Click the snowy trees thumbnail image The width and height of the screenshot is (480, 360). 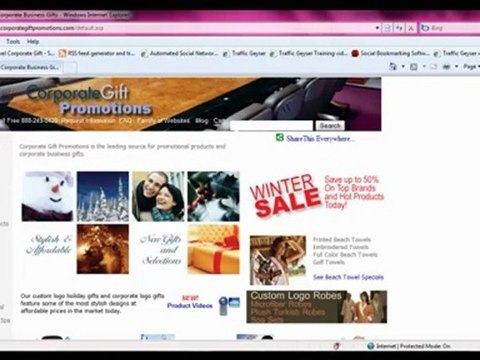[103, 196]
